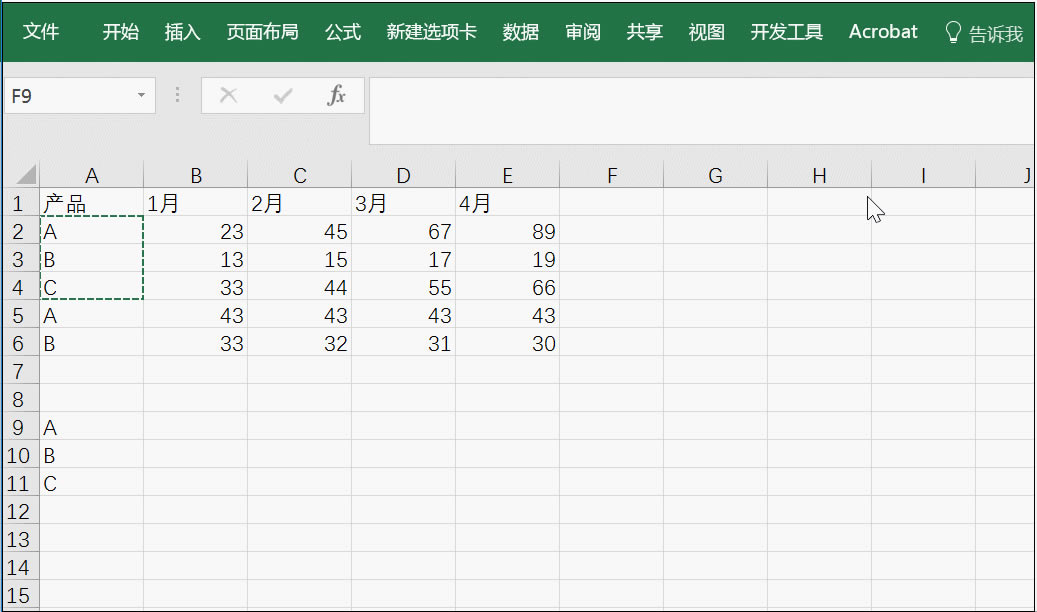
Task: Switch to the 开始 ribbon tab
Action: coord(120,32)
